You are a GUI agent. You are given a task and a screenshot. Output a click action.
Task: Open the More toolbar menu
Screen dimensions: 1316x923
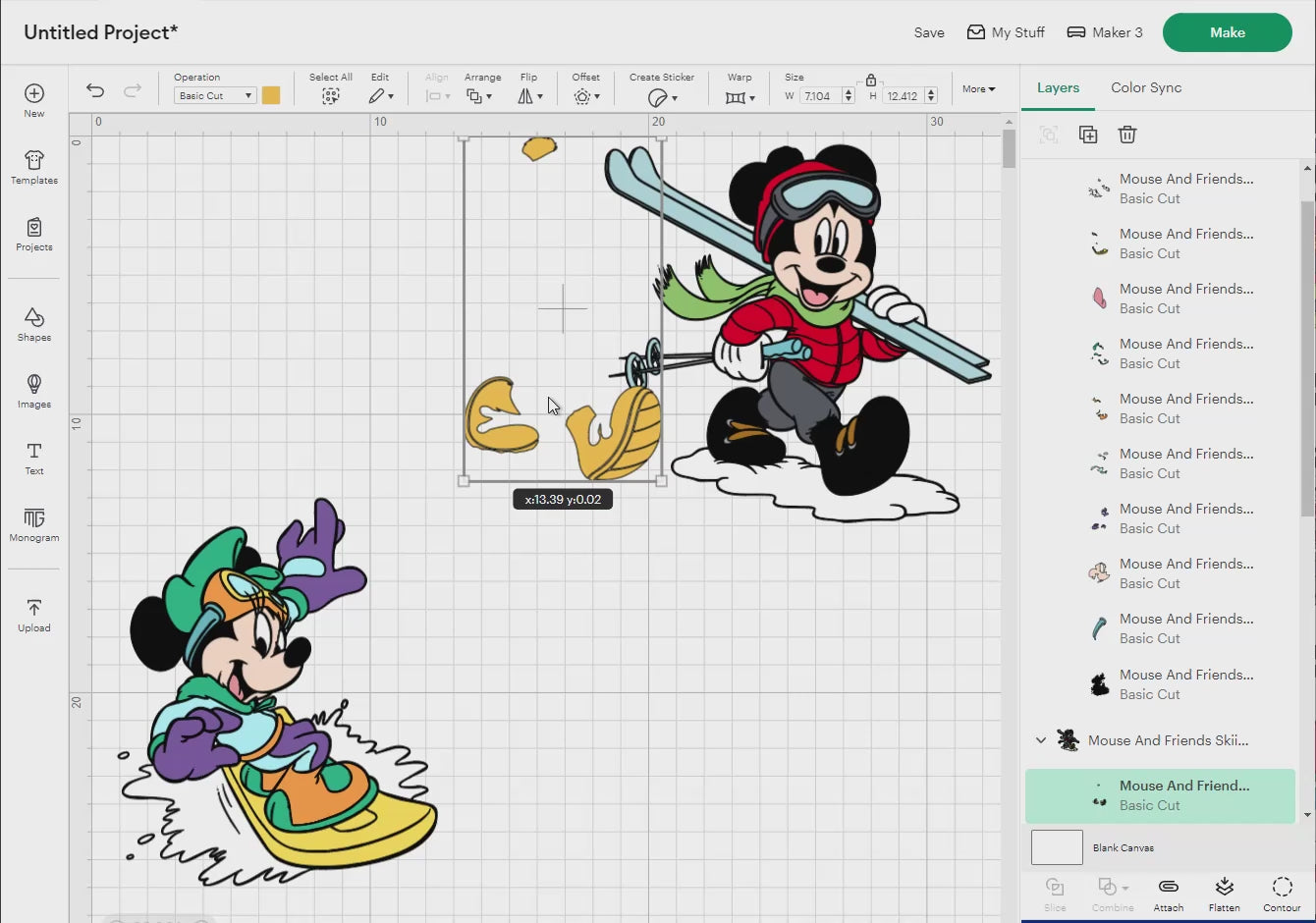tap(978, 89)
